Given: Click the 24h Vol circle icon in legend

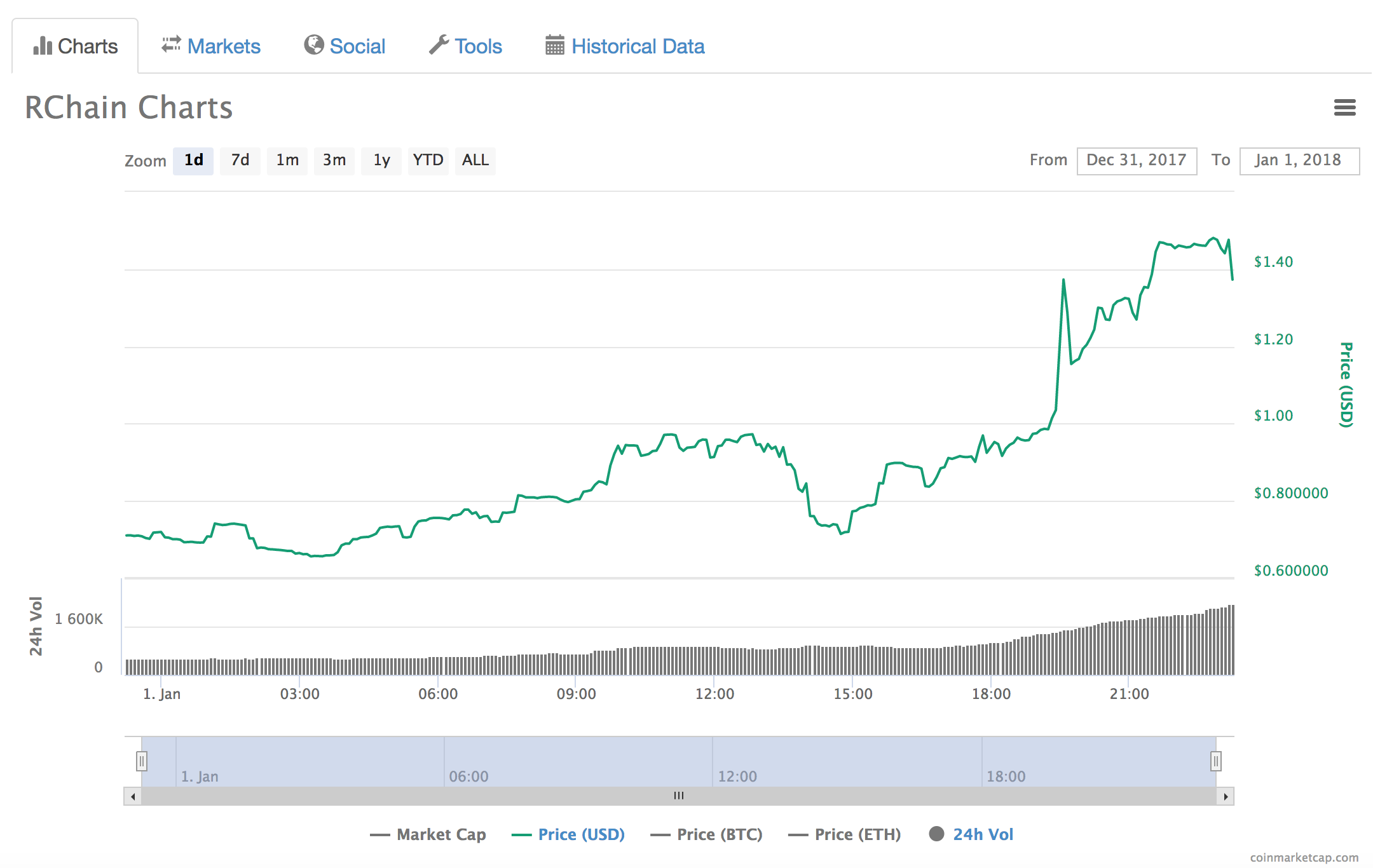Looking at the screenshot, I should tap(937, 834).
